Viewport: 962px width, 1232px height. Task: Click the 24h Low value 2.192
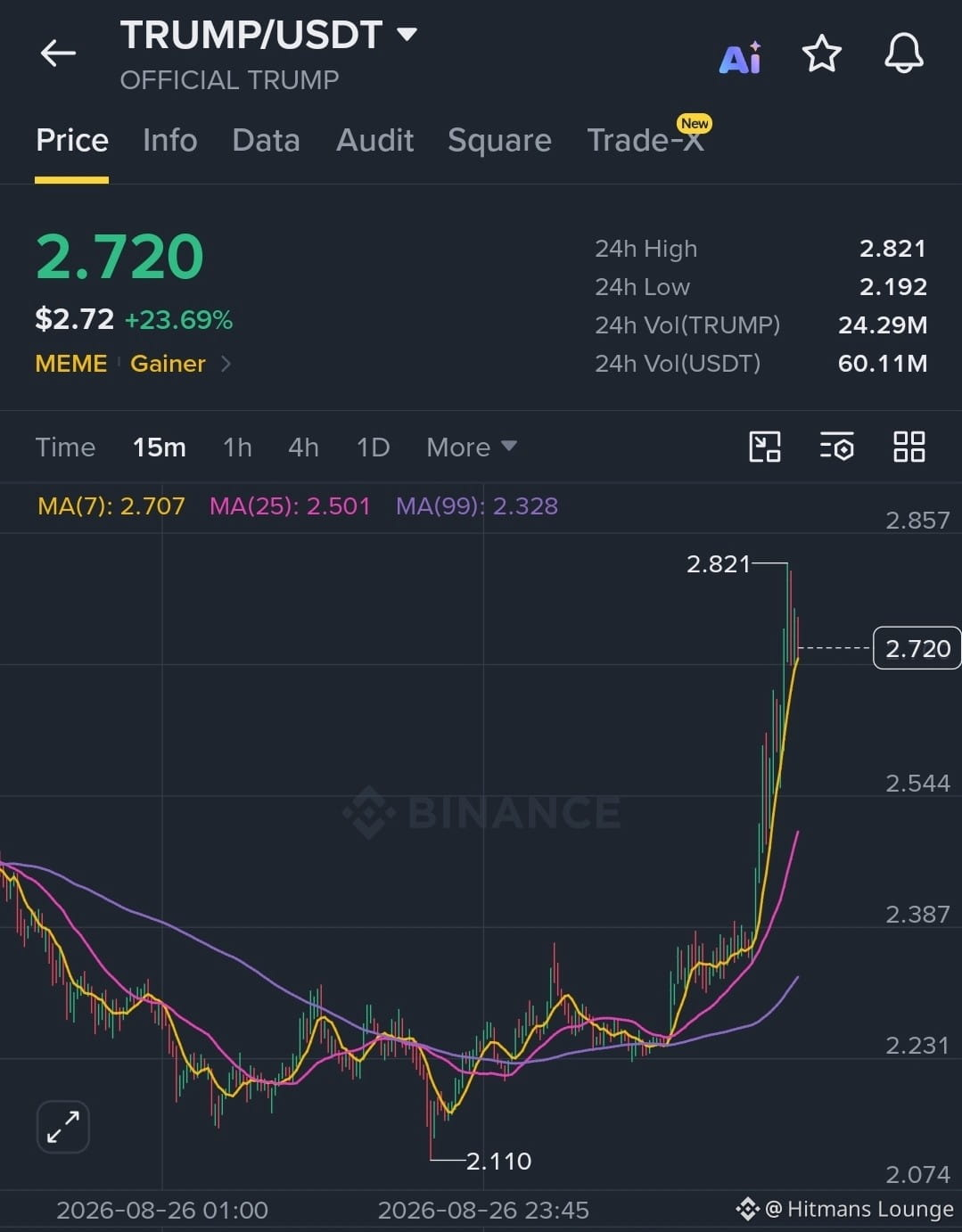point(892,287)
